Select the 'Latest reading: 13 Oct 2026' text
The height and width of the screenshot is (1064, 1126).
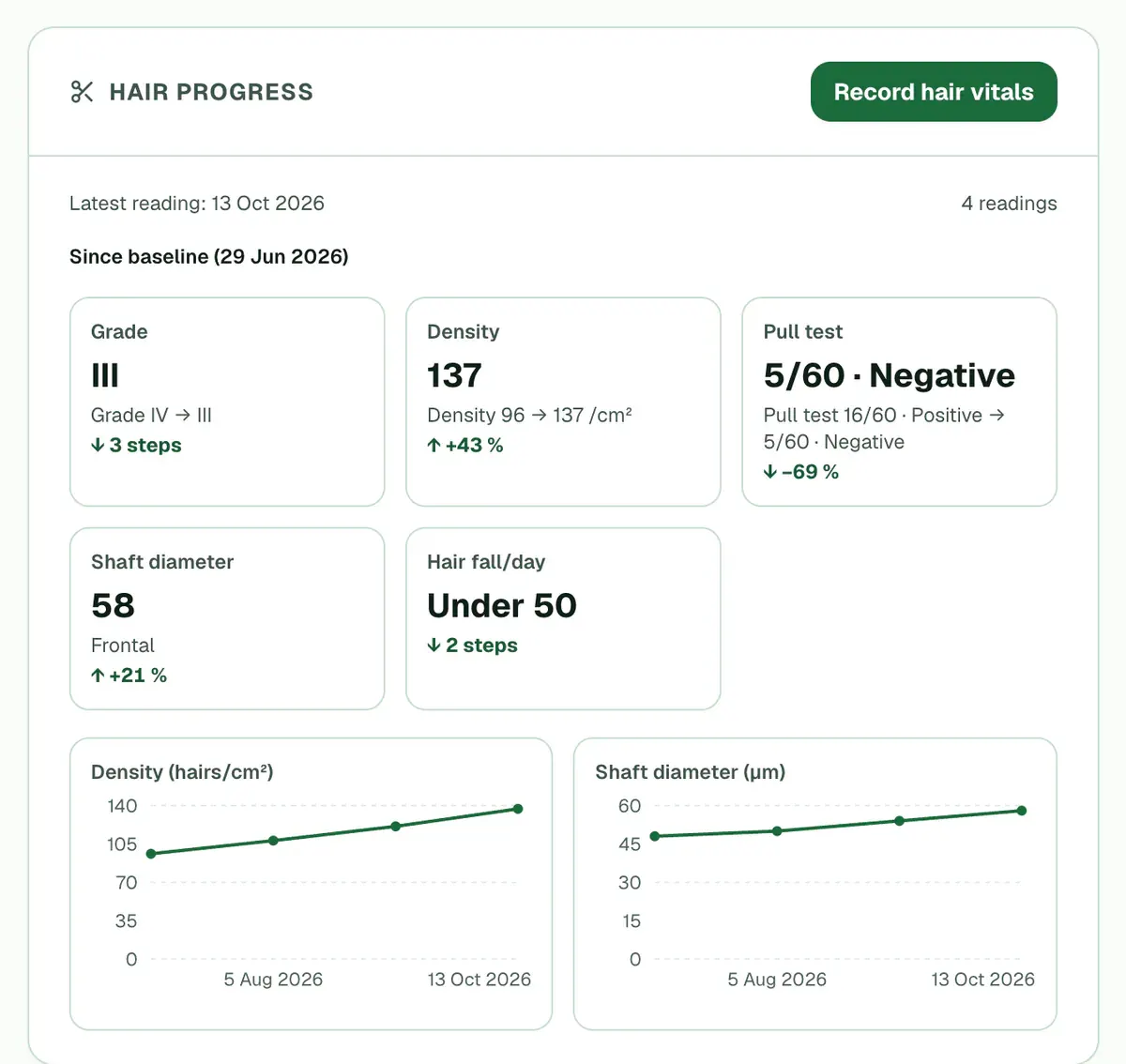(x=197, y=204)
